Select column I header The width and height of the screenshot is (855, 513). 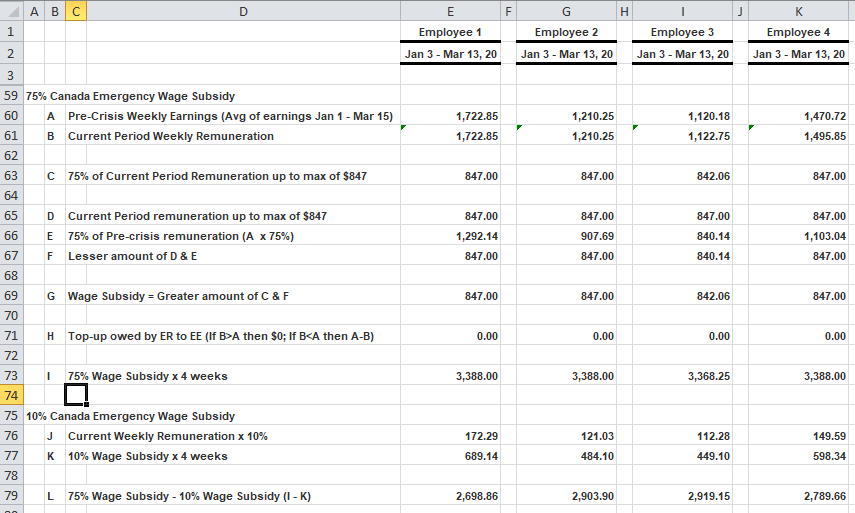pos(682,11)
